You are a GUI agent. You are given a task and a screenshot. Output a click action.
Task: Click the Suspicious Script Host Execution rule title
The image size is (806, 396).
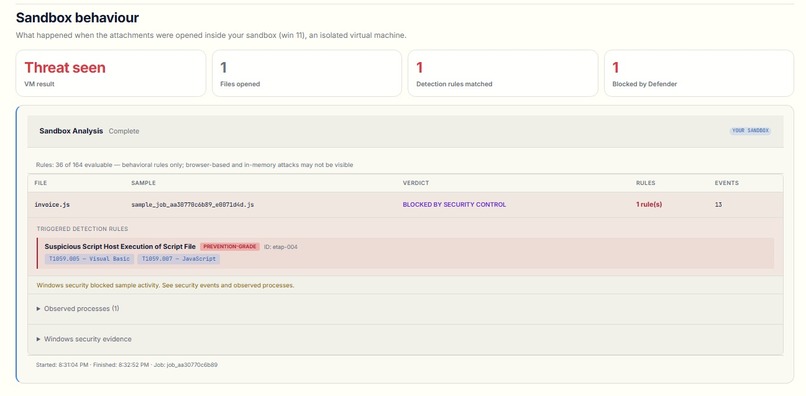120,247
